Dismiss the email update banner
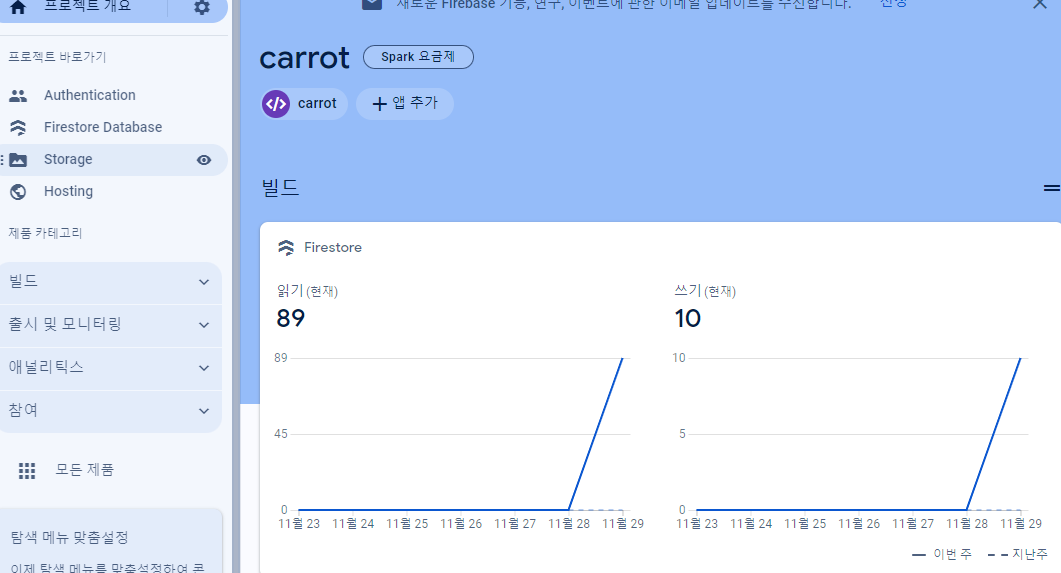The width and height of the screenshot is (1061, 573). pos(1040,4)
